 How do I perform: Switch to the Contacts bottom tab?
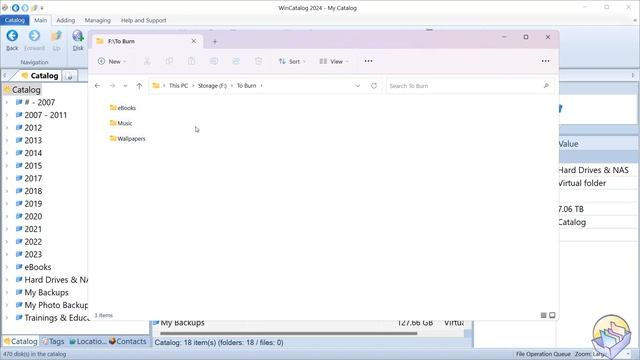click(127, 341)
